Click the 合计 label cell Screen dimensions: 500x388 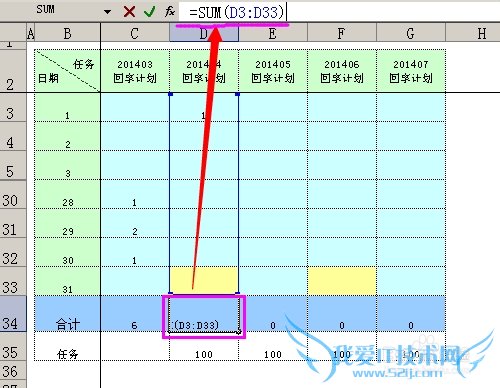pyautogui.click(x=68, y=314)
